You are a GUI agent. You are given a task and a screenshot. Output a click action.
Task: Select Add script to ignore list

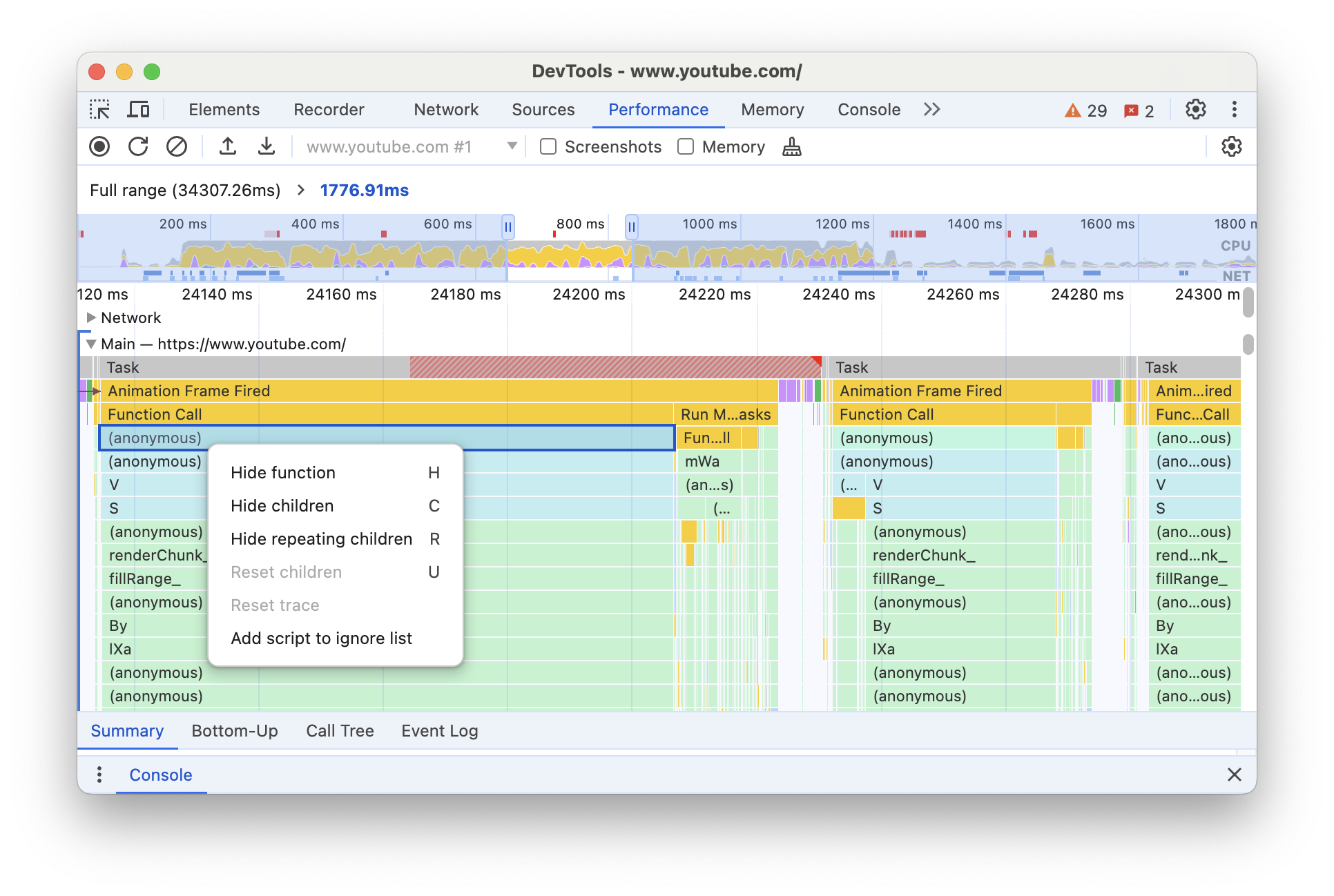[322, 636]
